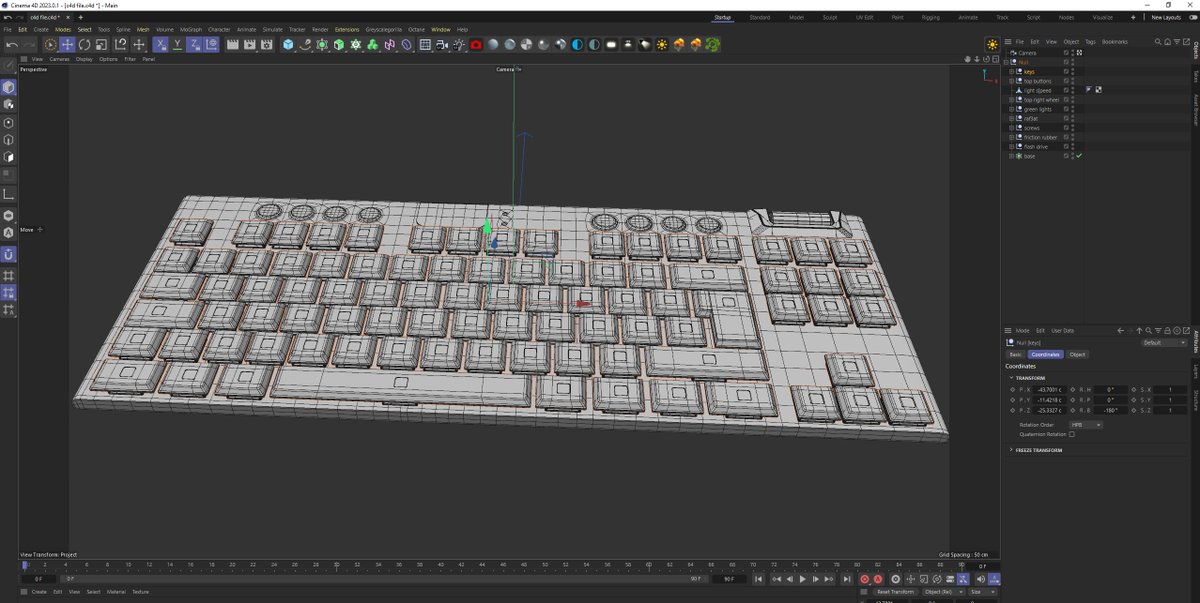1200x603 pixels.
Task: Click the P.X position input field
Action: pos(1048,389)
